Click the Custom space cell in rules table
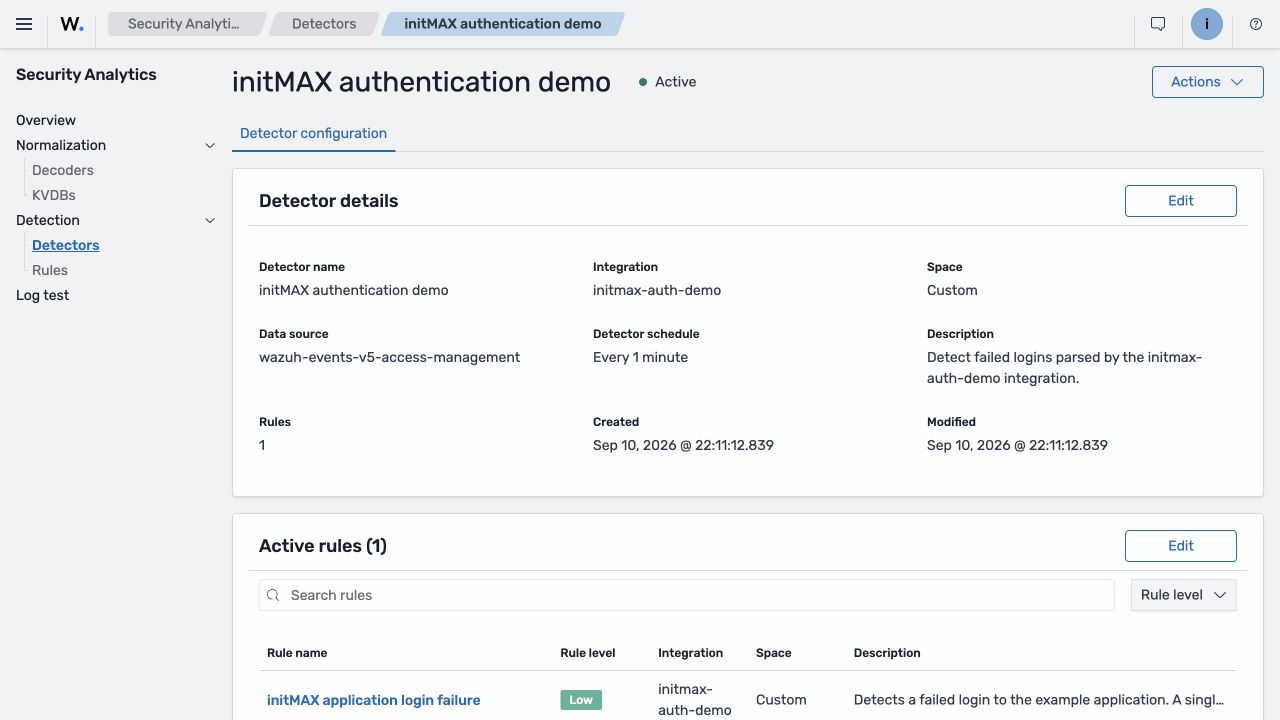This screenshot has height=720, width=1280. (781, 700)
